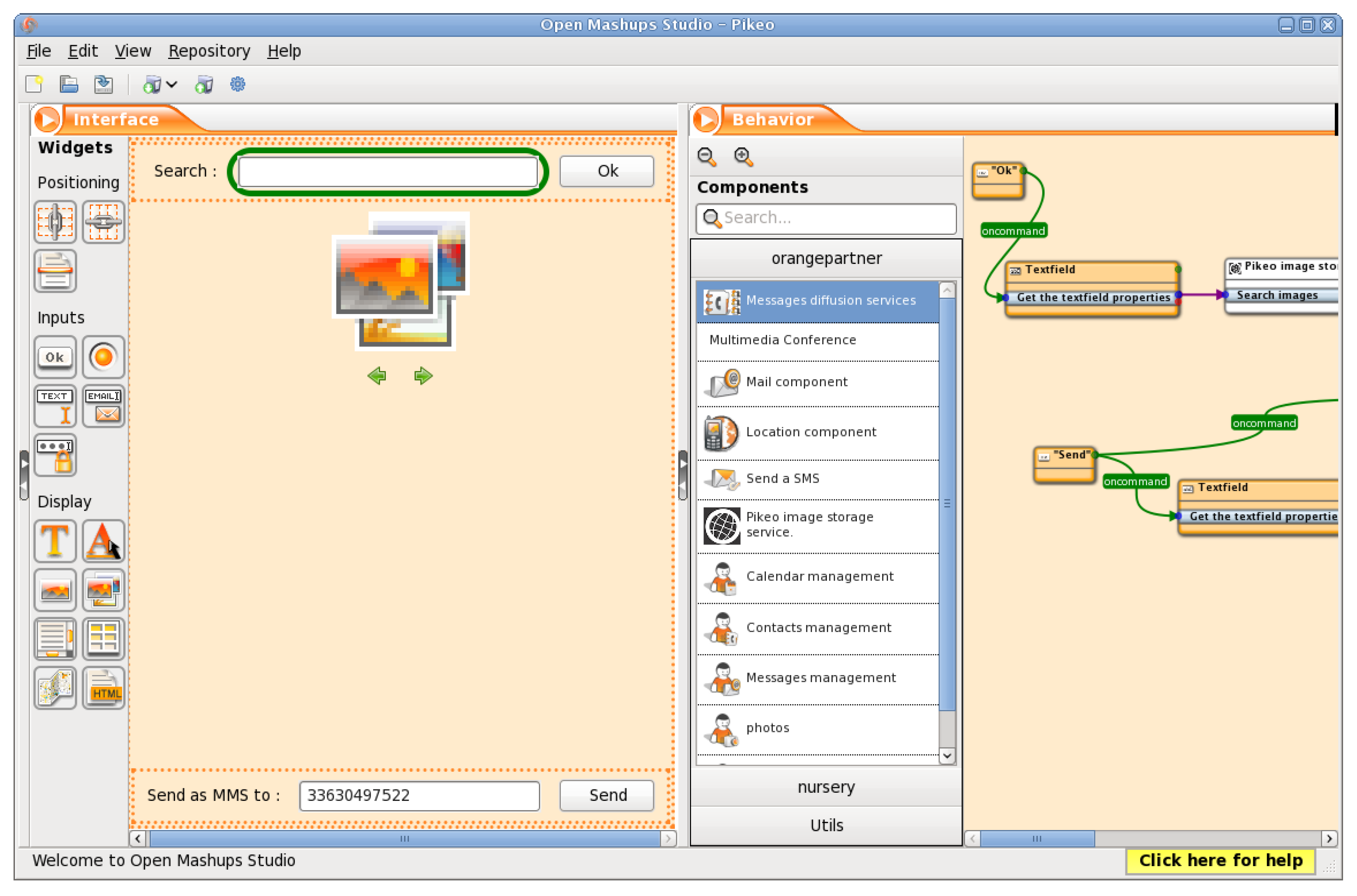Select the image gallery display widget
Viewport: 1357px width, 896px height.
click(x=103, y=590)
